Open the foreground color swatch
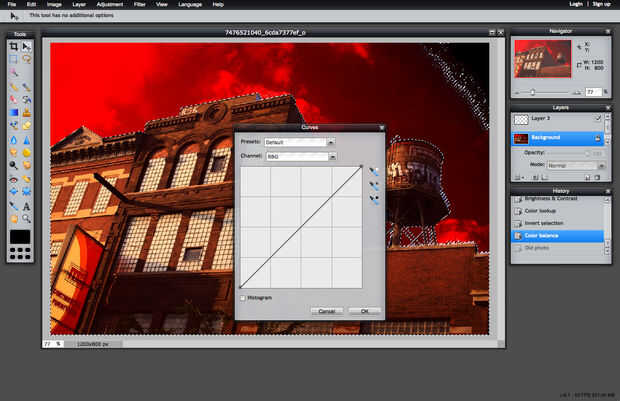620x401 pixels. 20,237
